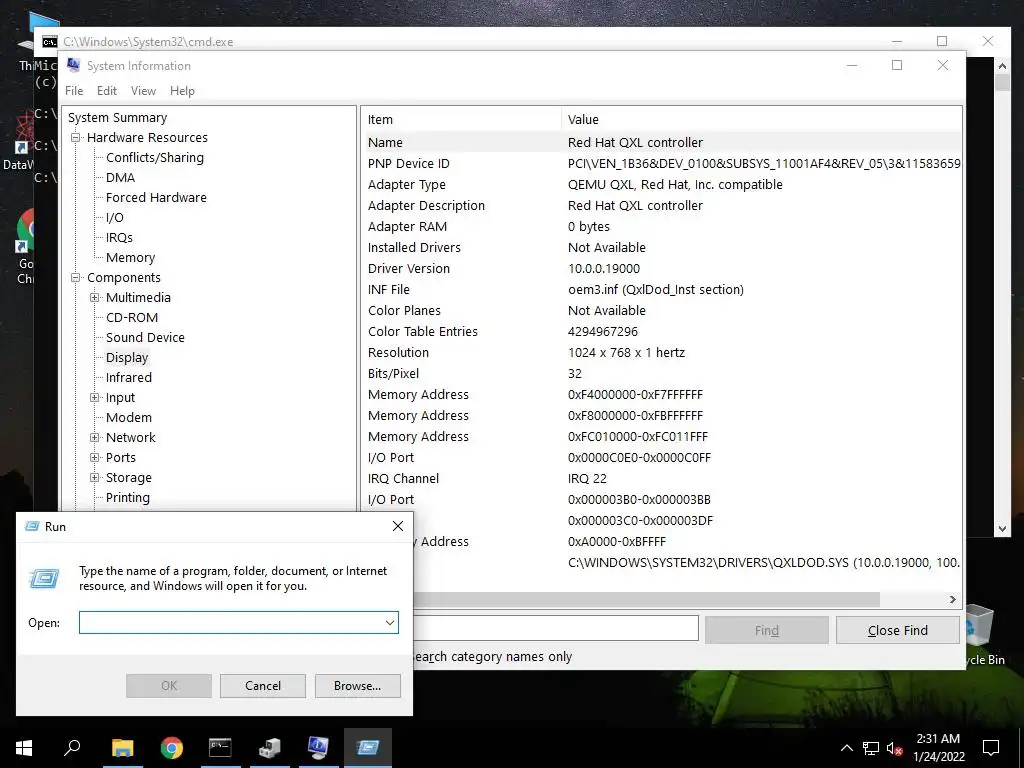Select the Resolution row
The width and height of the screenshot is (1024, 768).
[x=661, y=353]
